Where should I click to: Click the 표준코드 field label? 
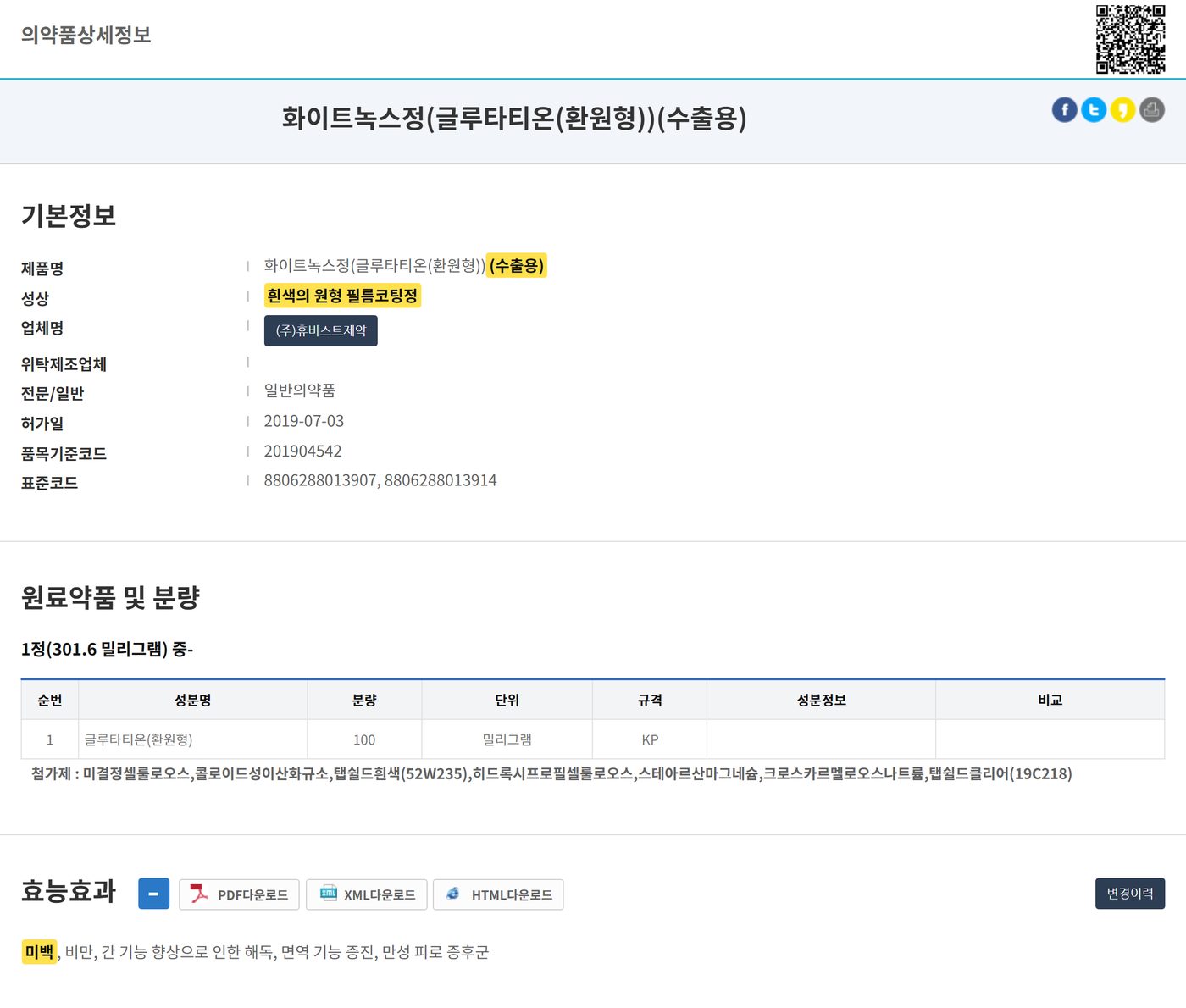[x=49, y=483]
